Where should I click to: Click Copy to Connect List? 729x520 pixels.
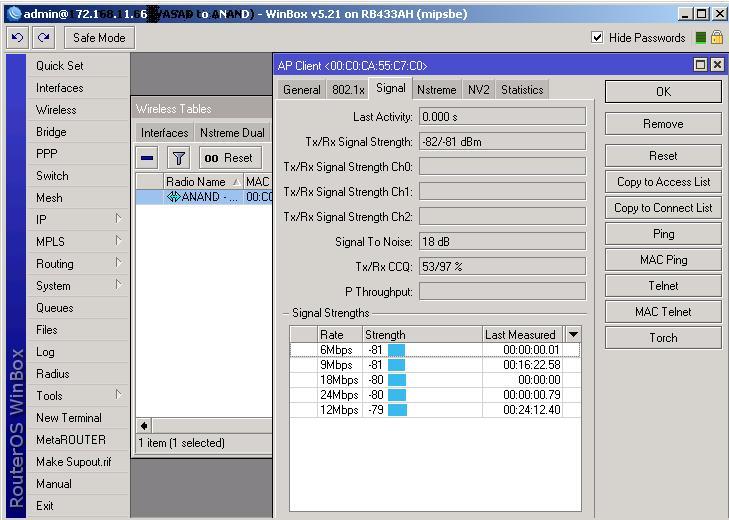coord(663,208)
